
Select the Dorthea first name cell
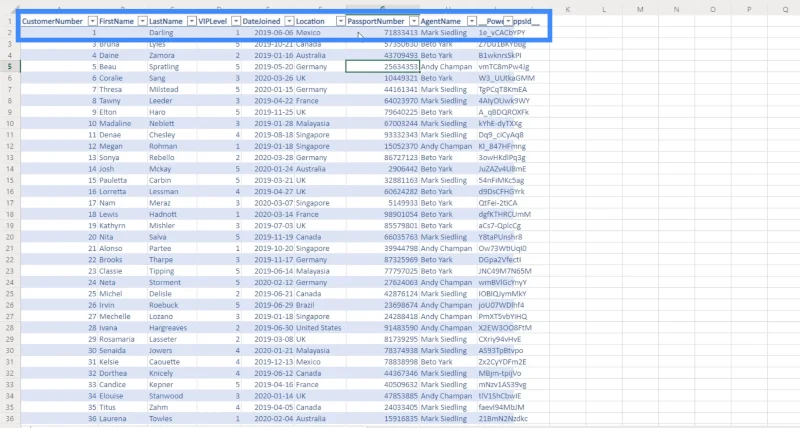point(122,373)
